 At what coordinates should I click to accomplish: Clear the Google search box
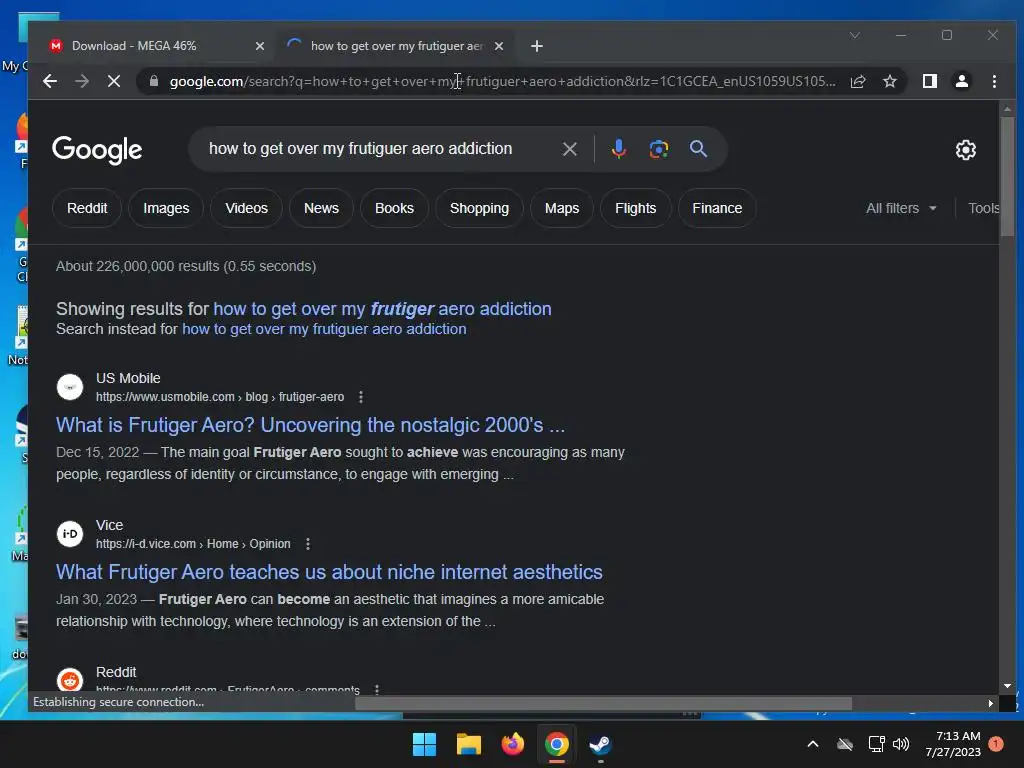(x=569, y=149)
